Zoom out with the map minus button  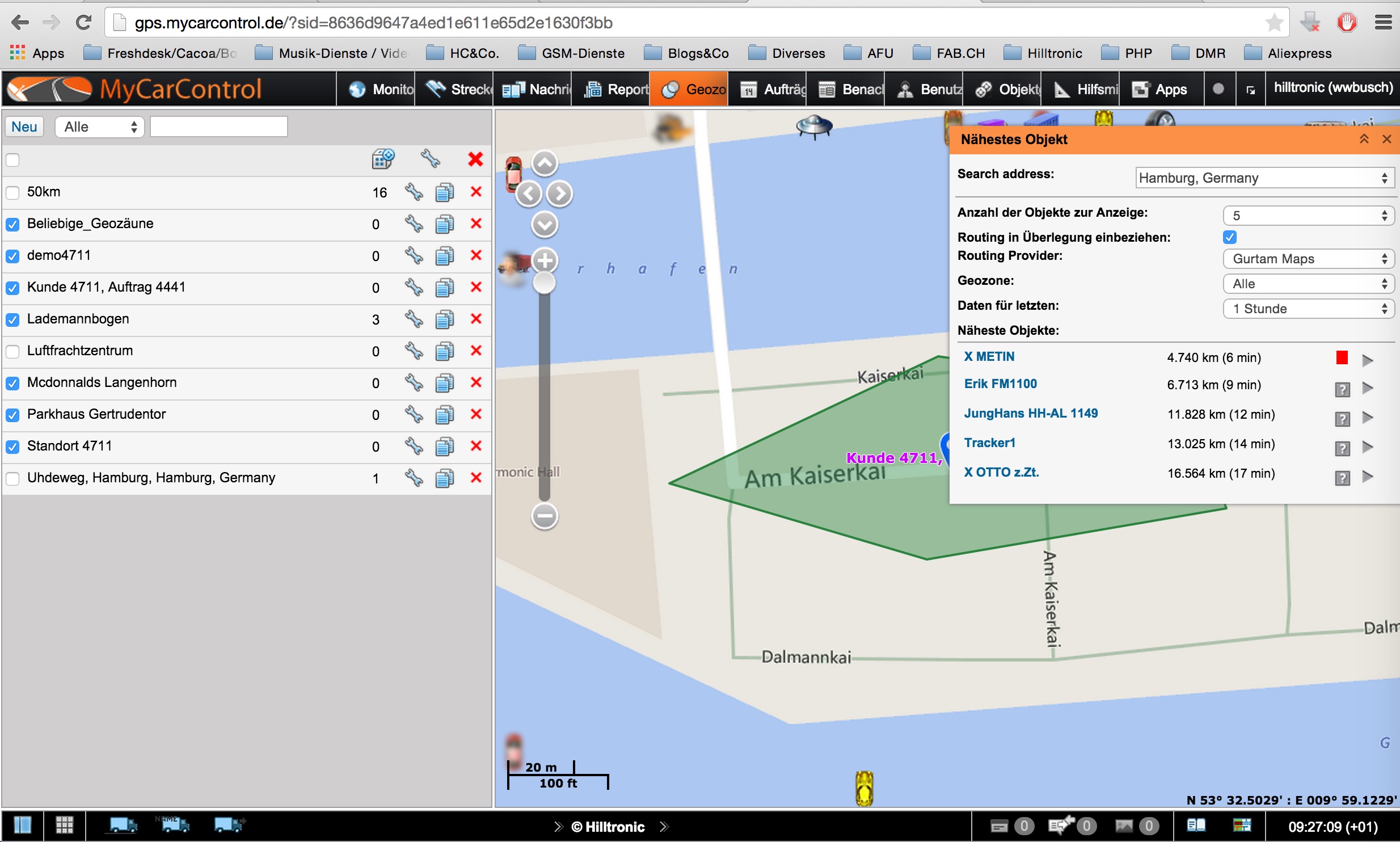click(545, 516)
